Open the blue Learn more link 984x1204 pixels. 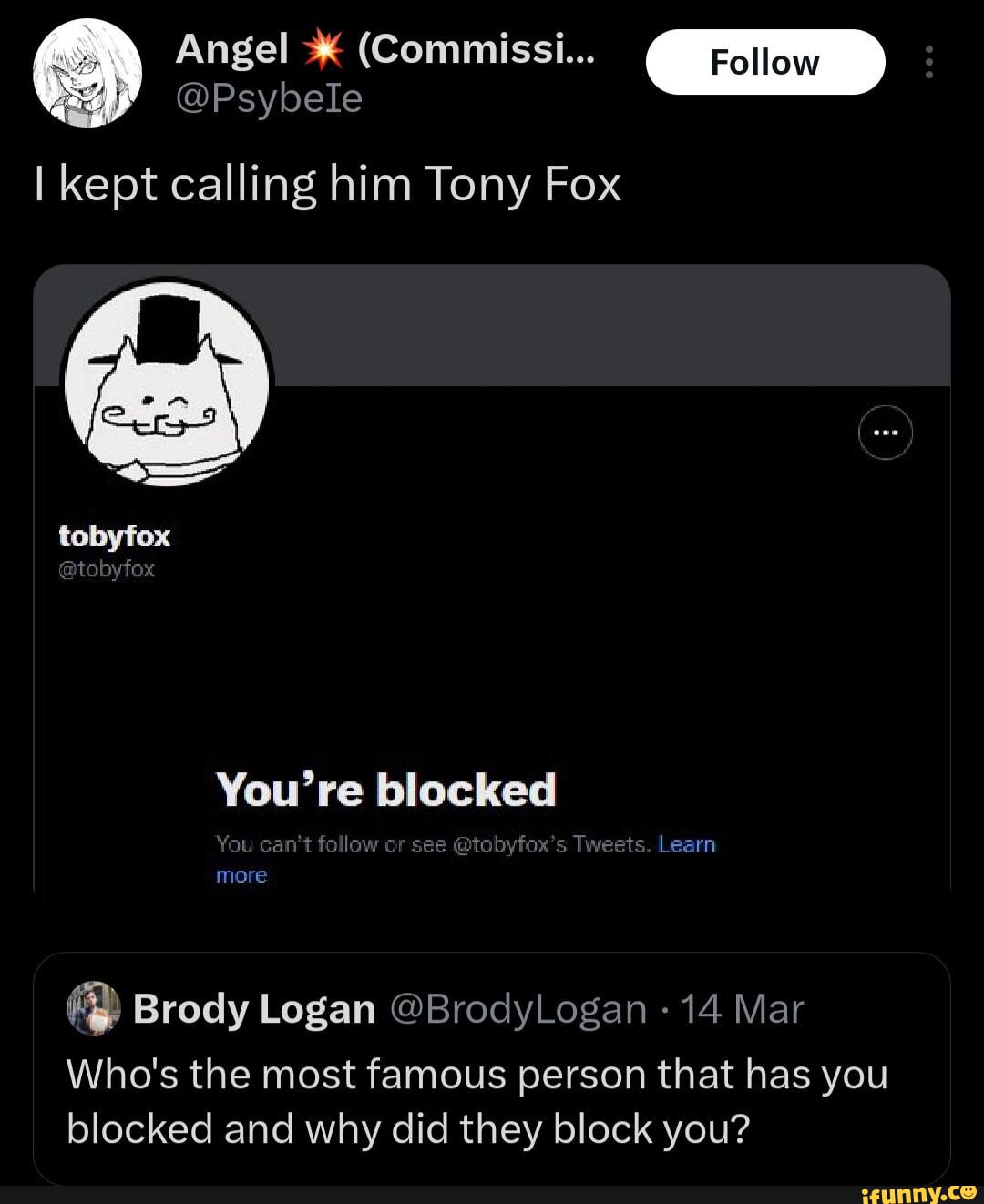pos(686,845)
